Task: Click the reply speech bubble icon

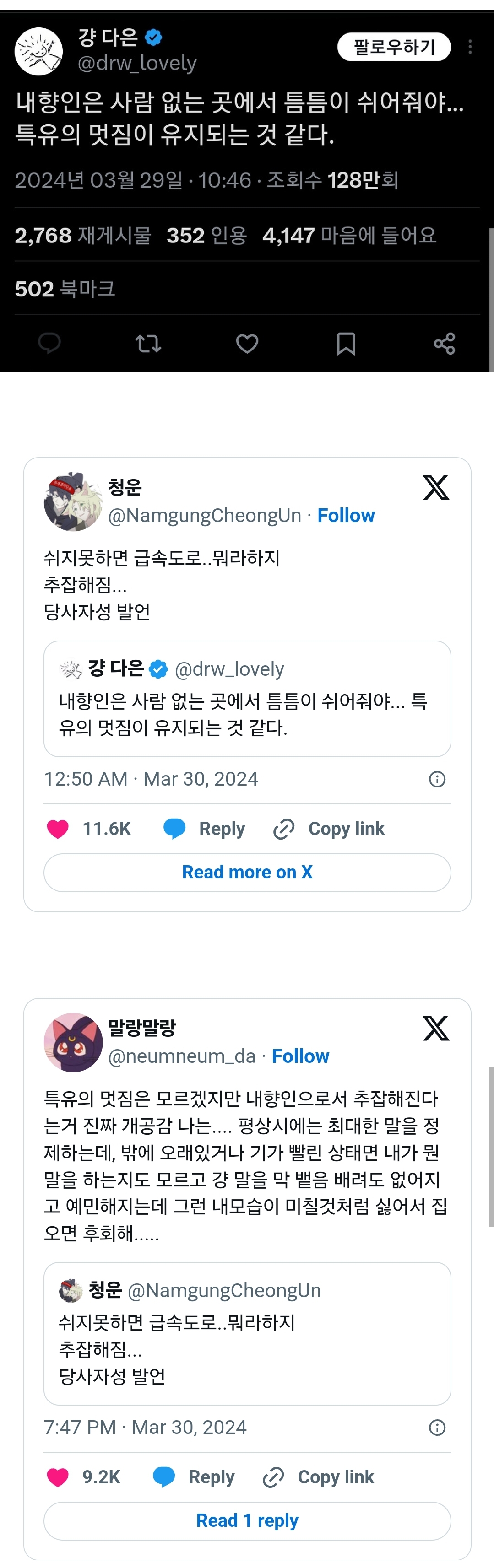Action: (49, 343)
